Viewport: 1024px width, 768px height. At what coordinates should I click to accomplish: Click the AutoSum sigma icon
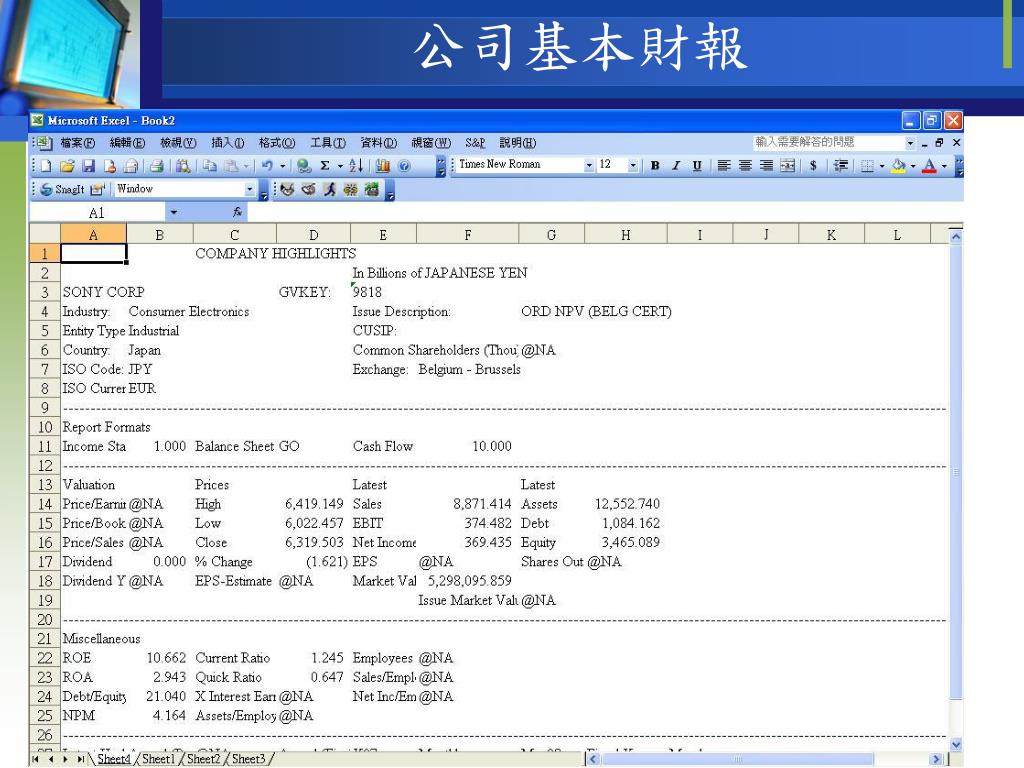coord(325,166)
